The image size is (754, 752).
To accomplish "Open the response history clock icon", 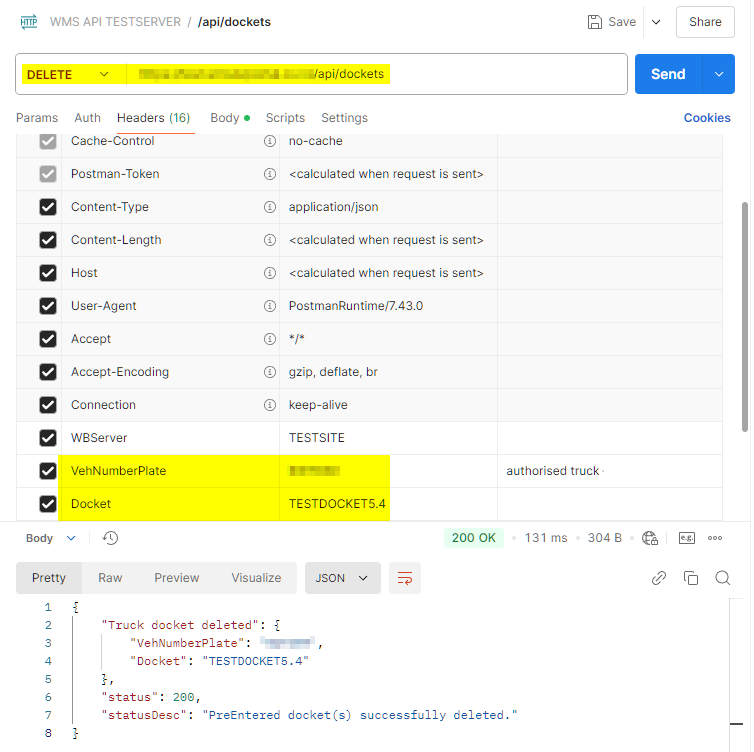I will (110, 538).
